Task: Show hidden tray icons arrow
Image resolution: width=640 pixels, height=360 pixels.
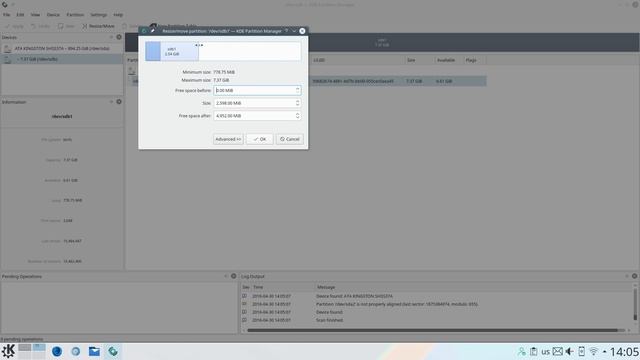Action: (x=604, y=351)
